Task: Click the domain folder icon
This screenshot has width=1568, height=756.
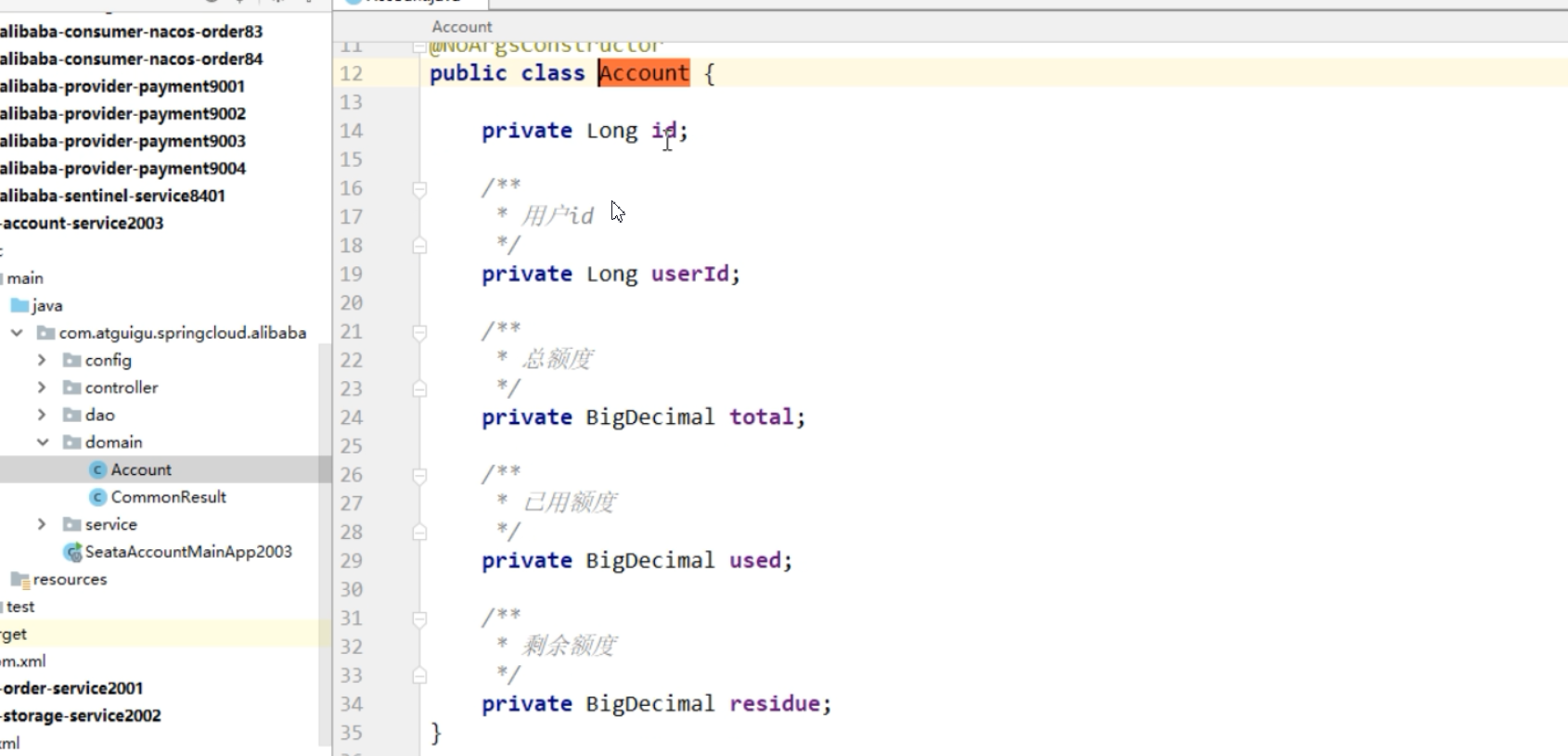Action: [71, 442]
